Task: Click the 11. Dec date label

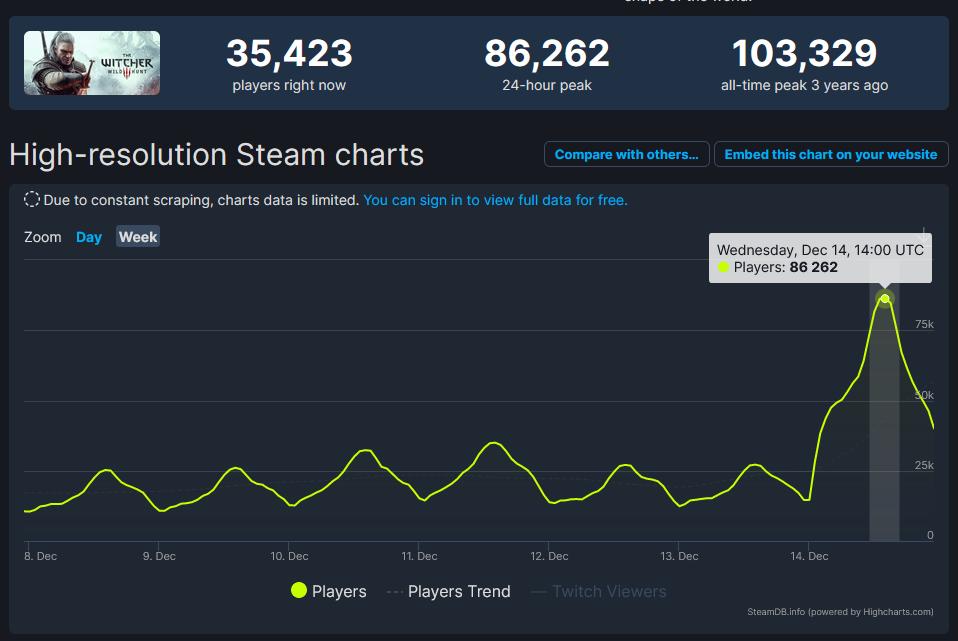Action: tap(419, 556)
